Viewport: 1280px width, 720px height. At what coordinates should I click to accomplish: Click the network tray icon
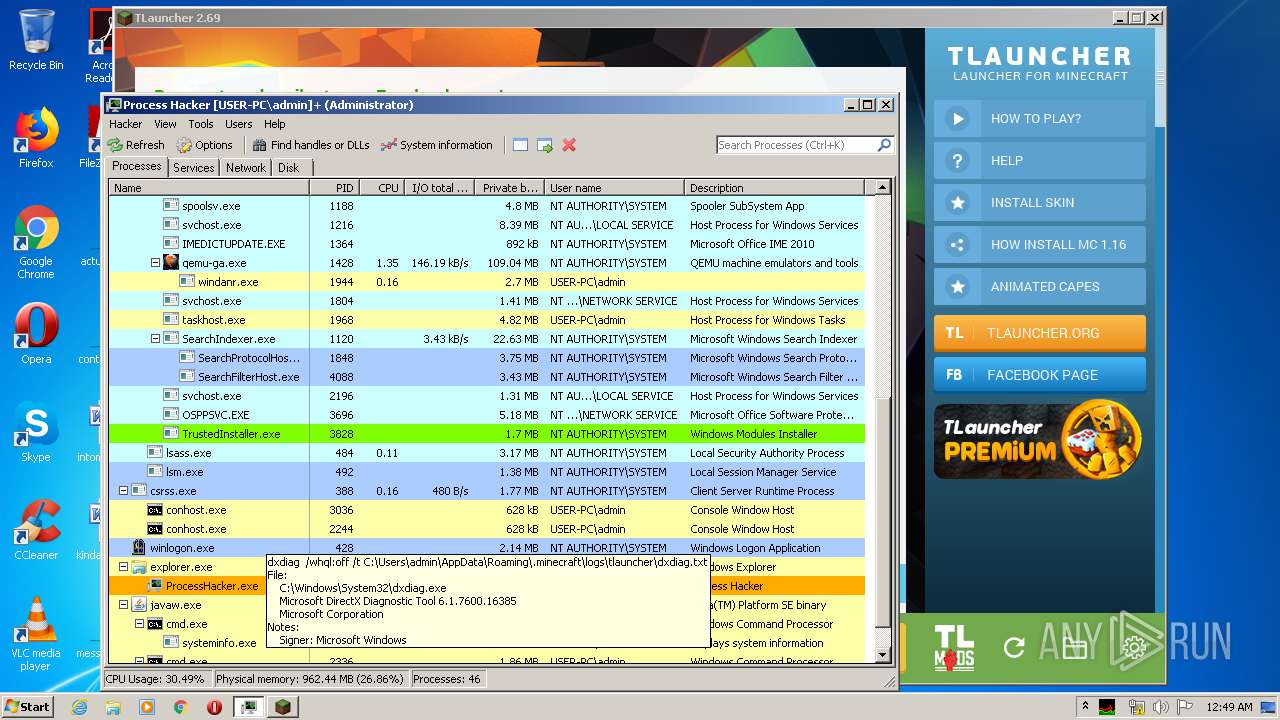coord(1136,707)
